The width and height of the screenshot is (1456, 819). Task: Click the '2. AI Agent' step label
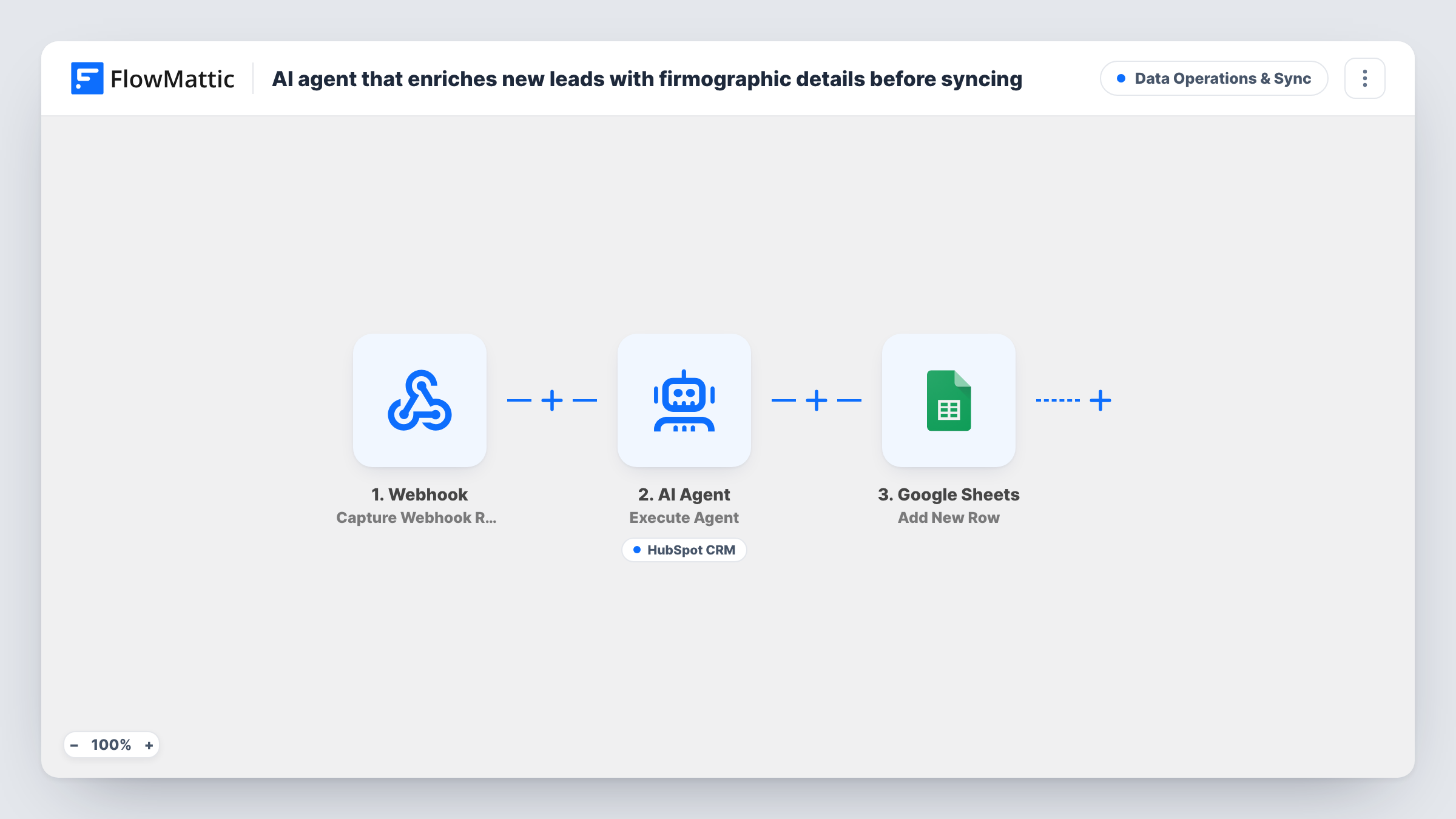tap(684, 494)
